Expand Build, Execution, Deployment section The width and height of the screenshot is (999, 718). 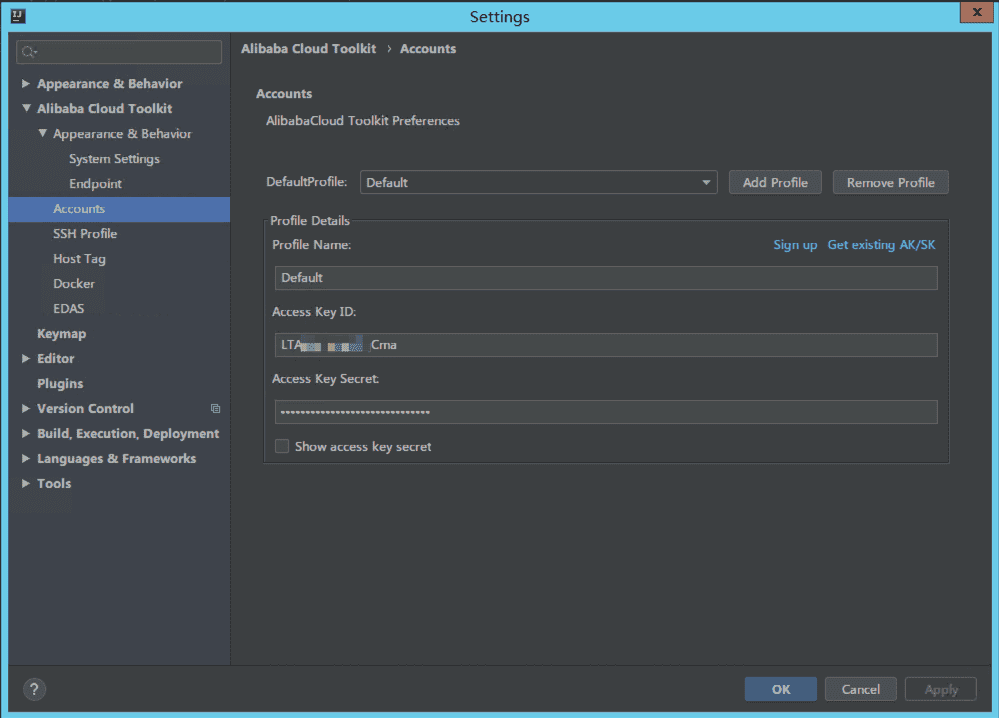[26, 434]
